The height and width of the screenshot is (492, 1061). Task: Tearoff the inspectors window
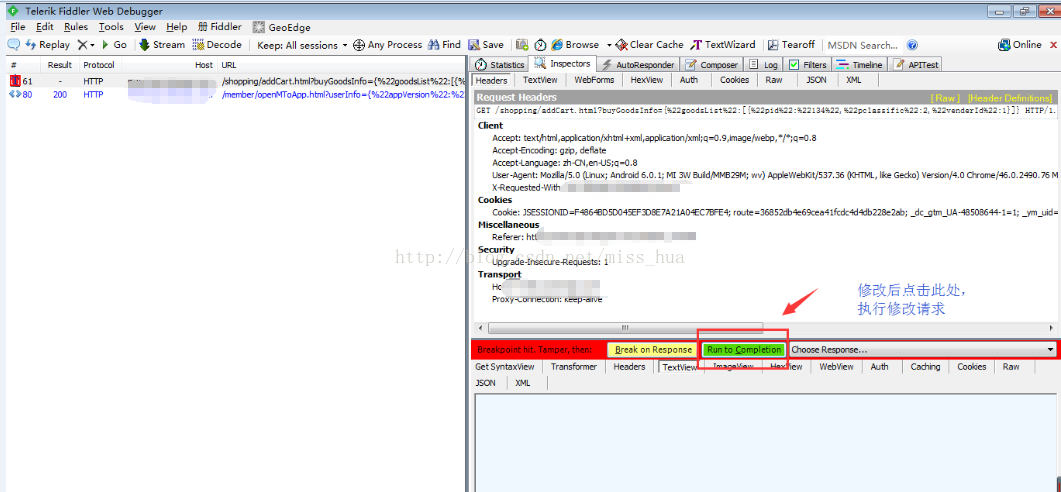(x=791, y=45)
